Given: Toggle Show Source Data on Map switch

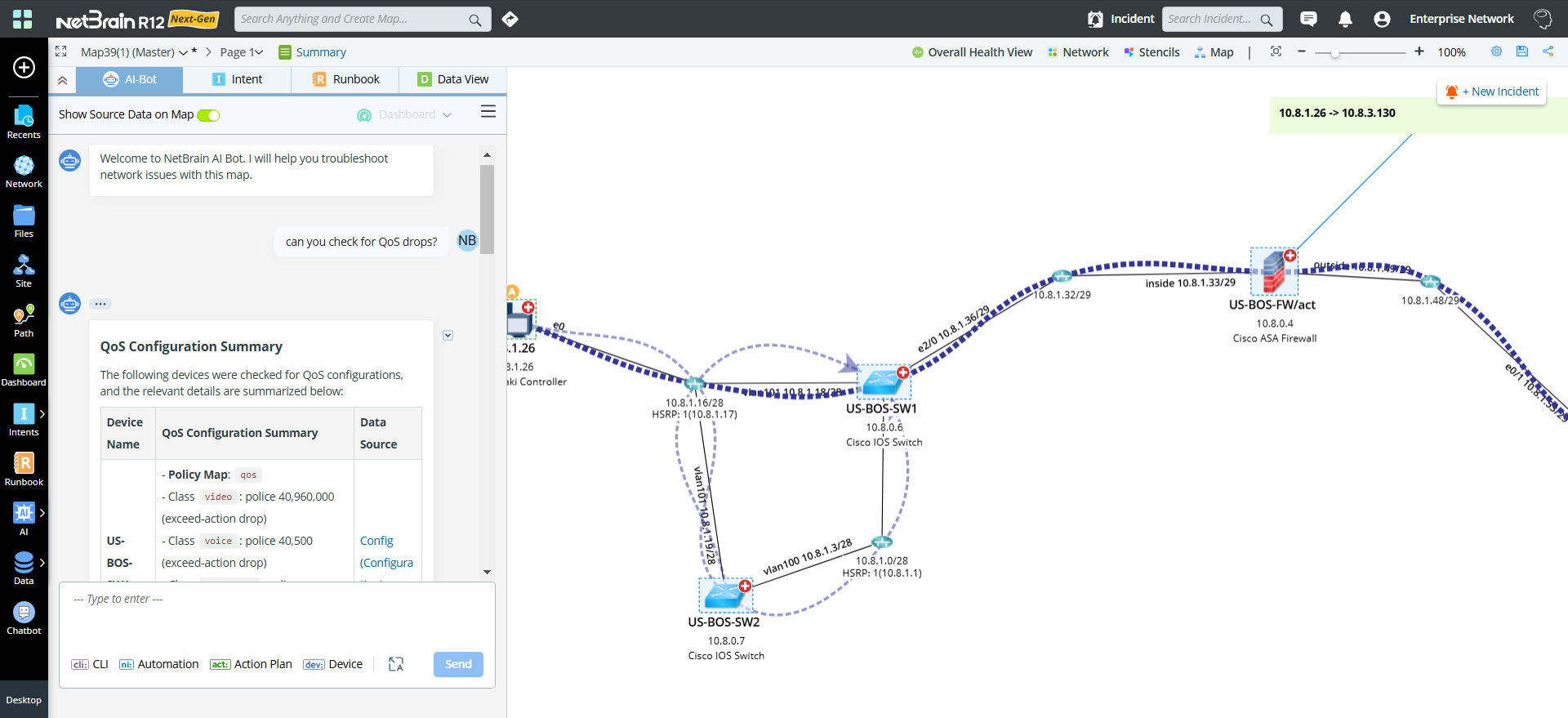Looking at the screenshot, I should click(208, 115).
